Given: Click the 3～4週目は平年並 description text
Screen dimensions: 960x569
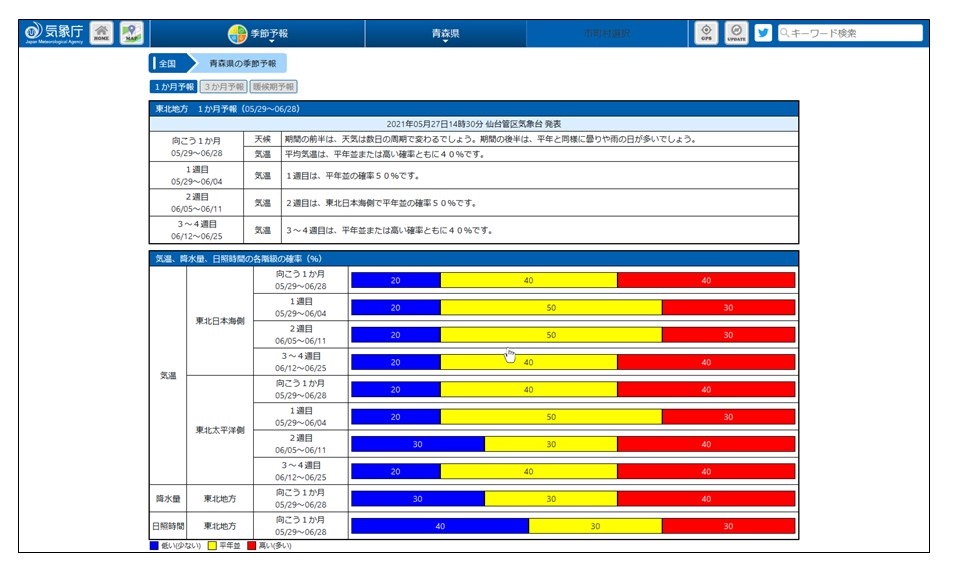Looking at the screenshot, I should pos(389,230).
